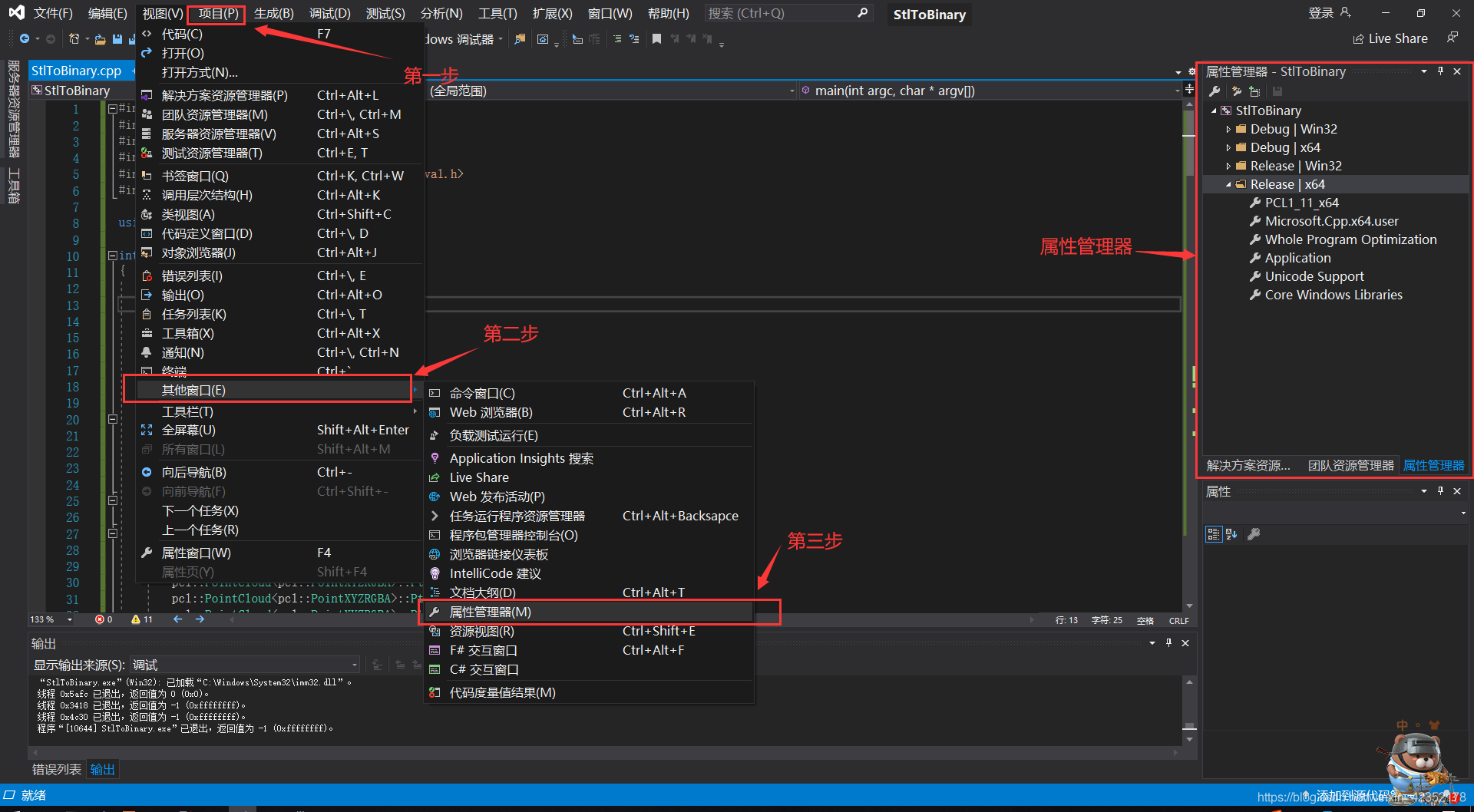Open the 133 % zoom level dropdown
This screenshot has width=1474, height=812.
(x=51, y=619)
